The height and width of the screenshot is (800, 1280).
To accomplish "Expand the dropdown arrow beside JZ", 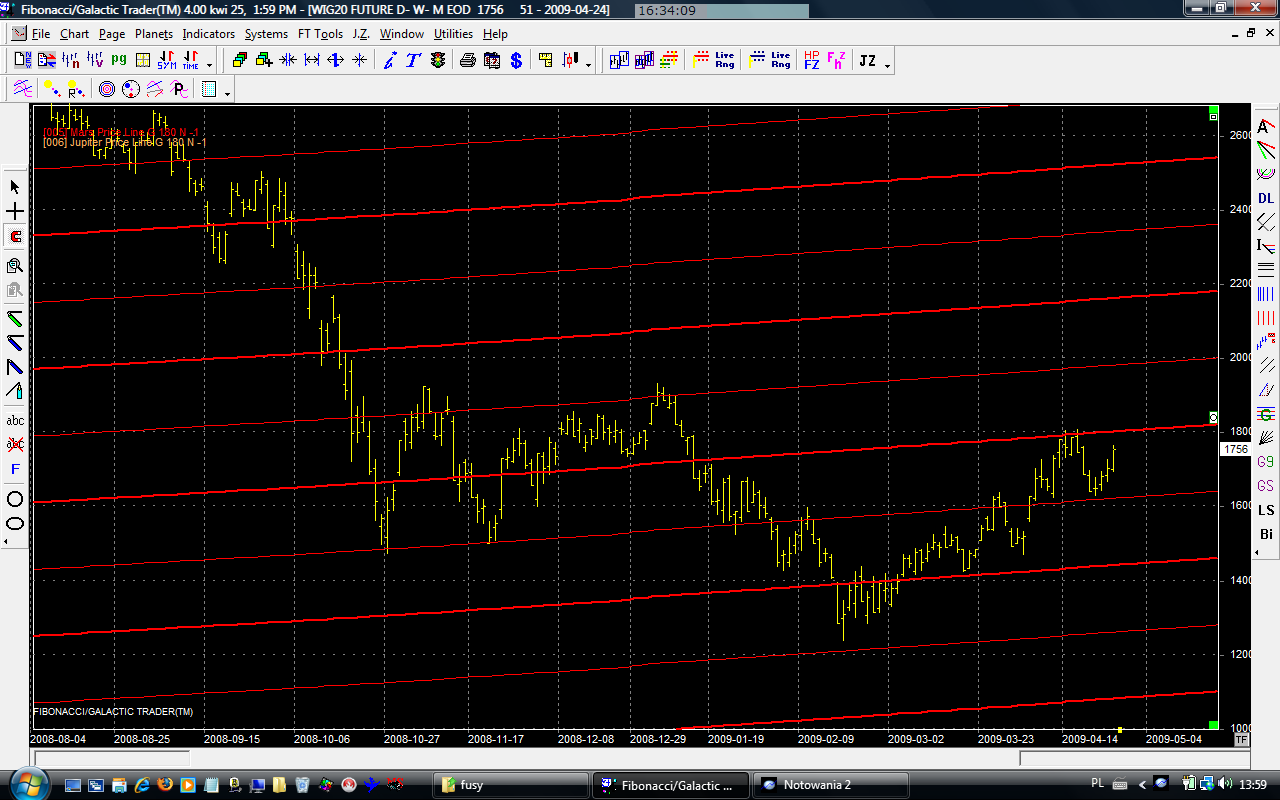I will (x=887, y=65).
